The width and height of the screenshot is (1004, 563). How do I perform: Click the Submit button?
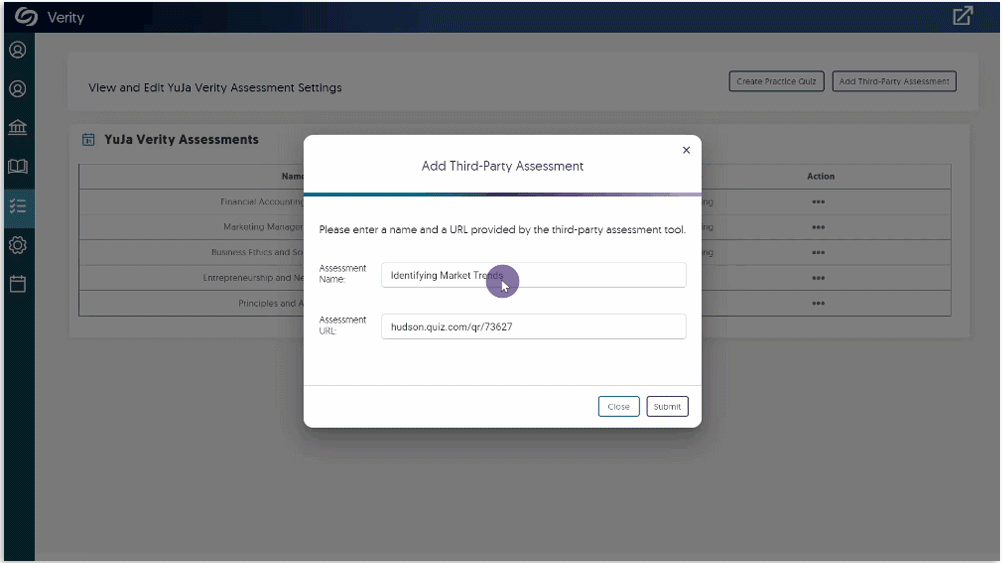click(667, 407)
